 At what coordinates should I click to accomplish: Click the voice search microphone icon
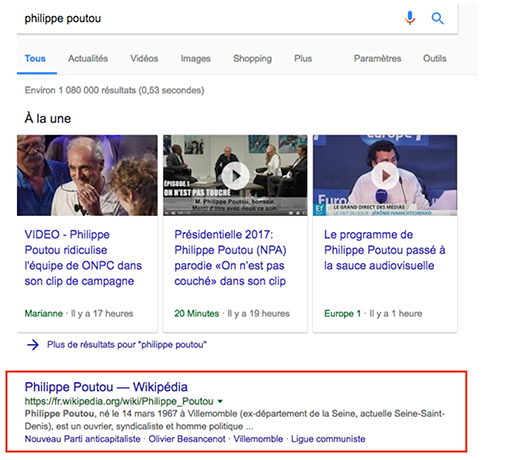(x=410, y=18)
